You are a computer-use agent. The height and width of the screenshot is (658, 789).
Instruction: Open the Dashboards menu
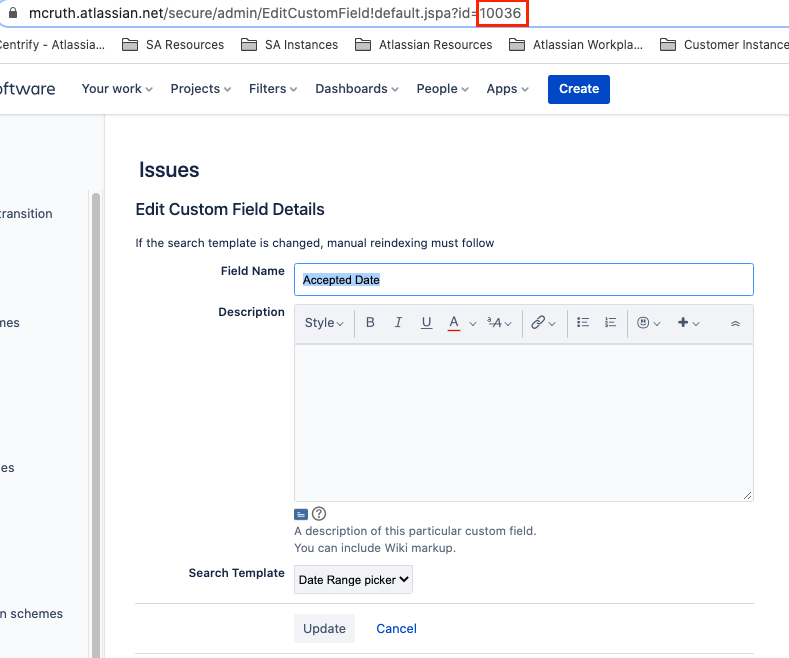357,89
